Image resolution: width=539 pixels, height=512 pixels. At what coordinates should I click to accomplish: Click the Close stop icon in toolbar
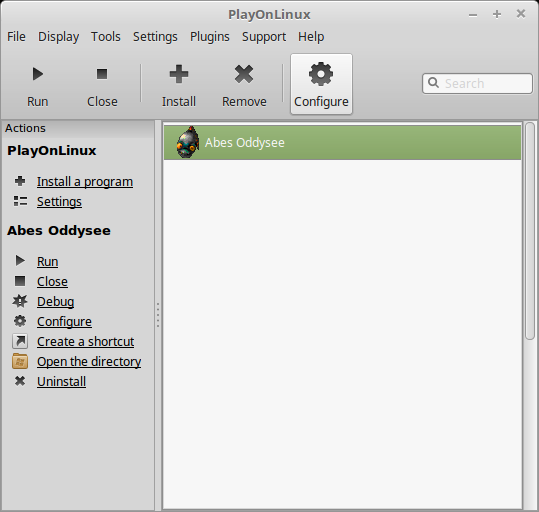(102, 74)
